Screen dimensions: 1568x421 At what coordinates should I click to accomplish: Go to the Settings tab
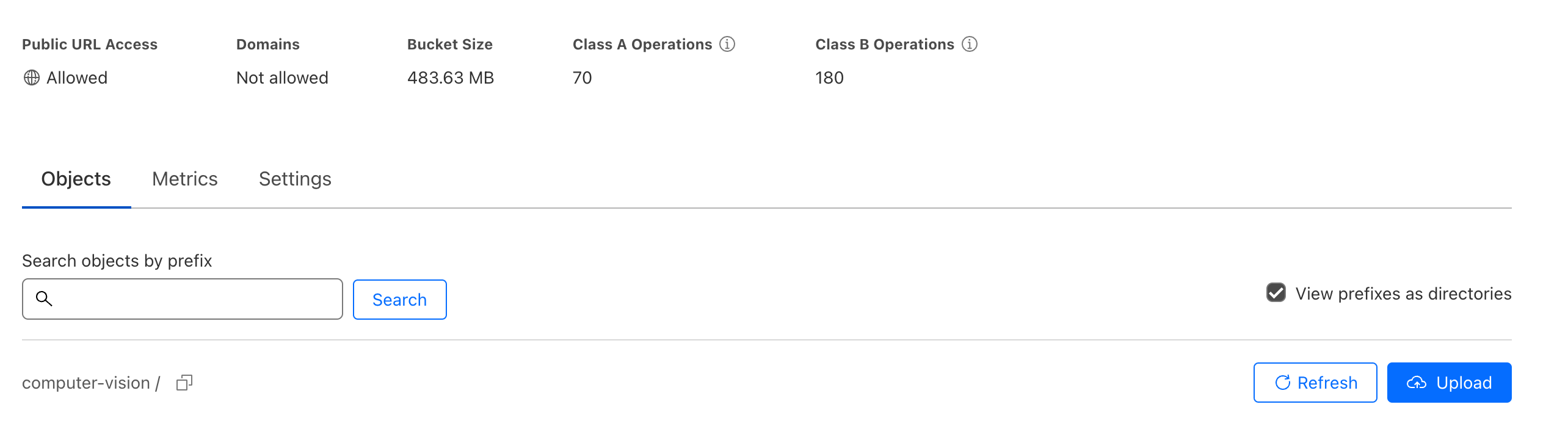click(295, 179)
